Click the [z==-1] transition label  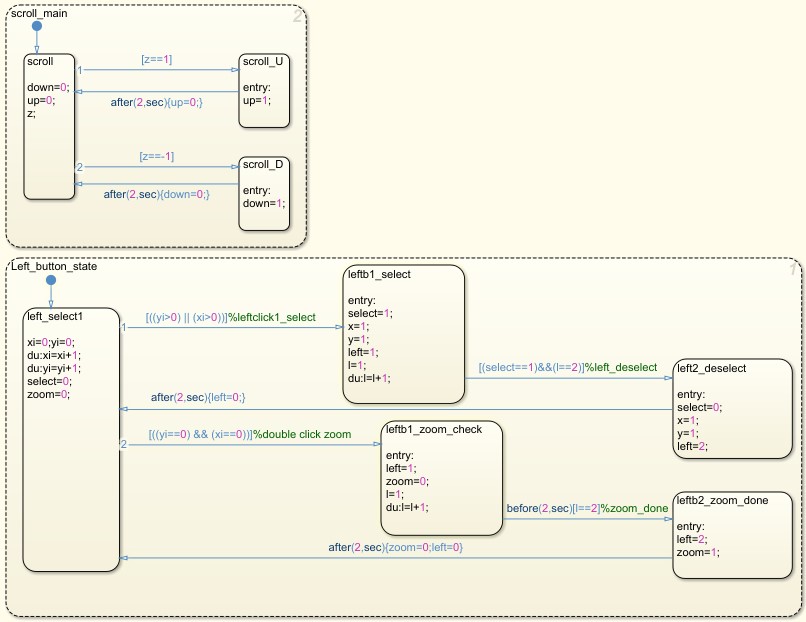157,156
